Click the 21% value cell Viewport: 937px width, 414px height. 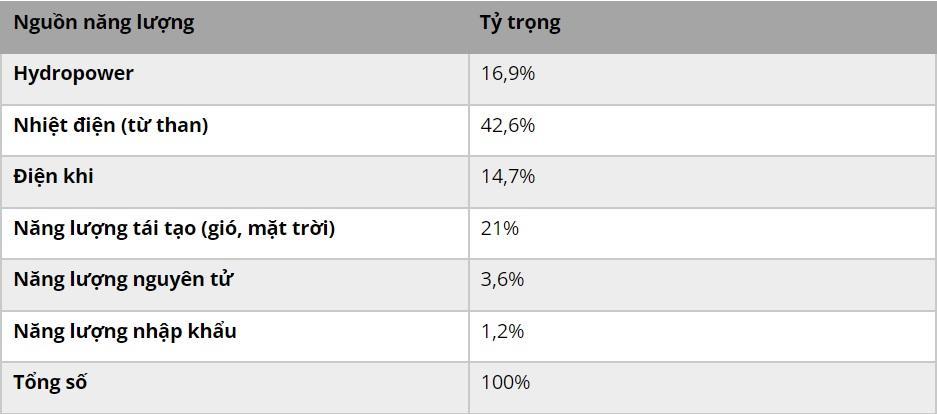500,229
